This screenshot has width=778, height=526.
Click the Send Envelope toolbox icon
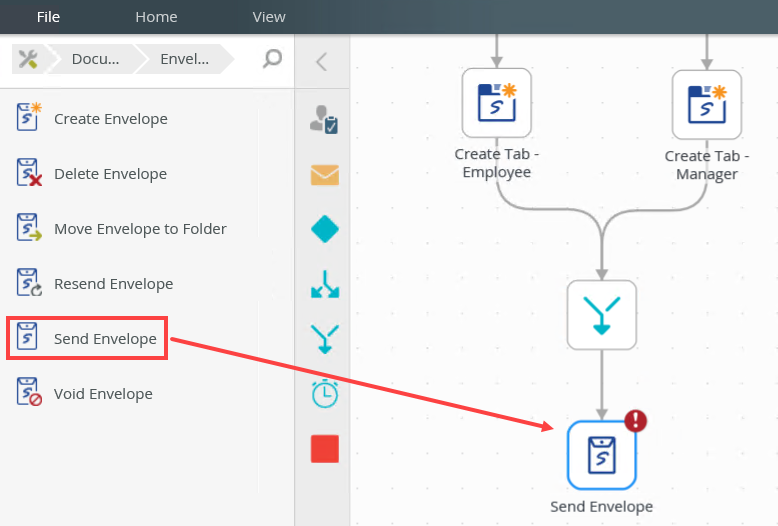pyautogui.click(x=27, y=336)
